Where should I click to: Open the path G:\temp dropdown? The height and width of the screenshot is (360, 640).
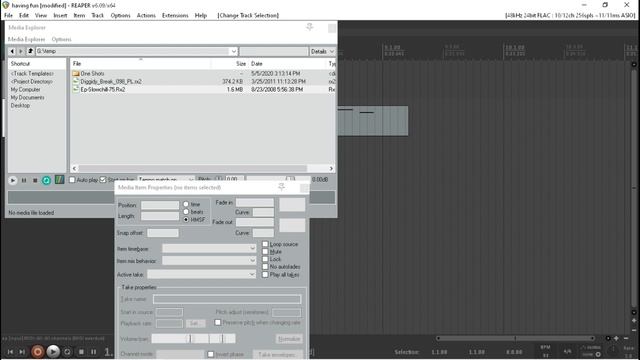(233, 51)
